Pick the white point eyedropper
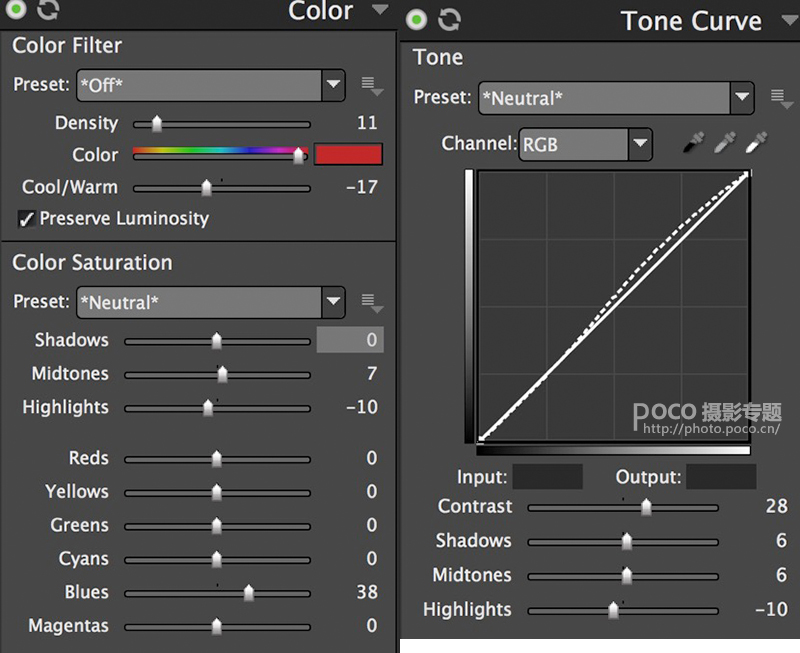The image size is (800, 653). point(756,142)
